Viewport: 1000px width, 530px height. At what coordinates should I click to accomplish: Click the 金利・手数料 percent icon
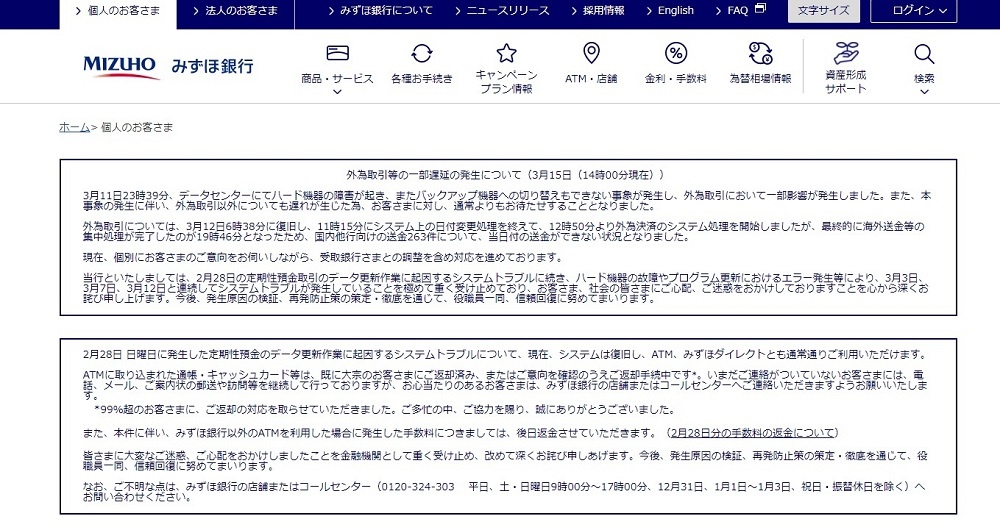coord(676,53)
